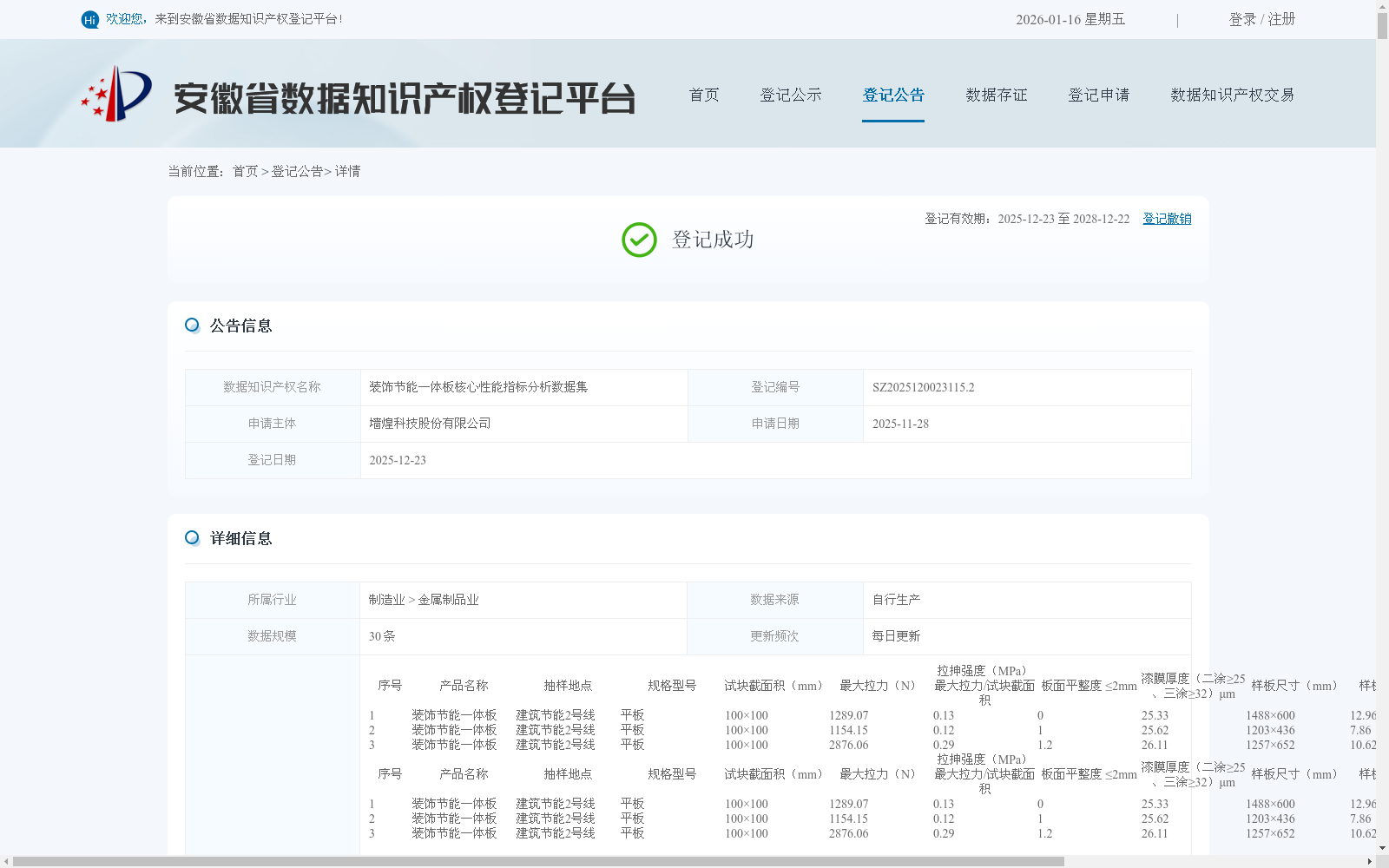Click the 登记撤销 link
Image resolution: width=1389 pixels, height=868 pixels.
pos(1167,219)
